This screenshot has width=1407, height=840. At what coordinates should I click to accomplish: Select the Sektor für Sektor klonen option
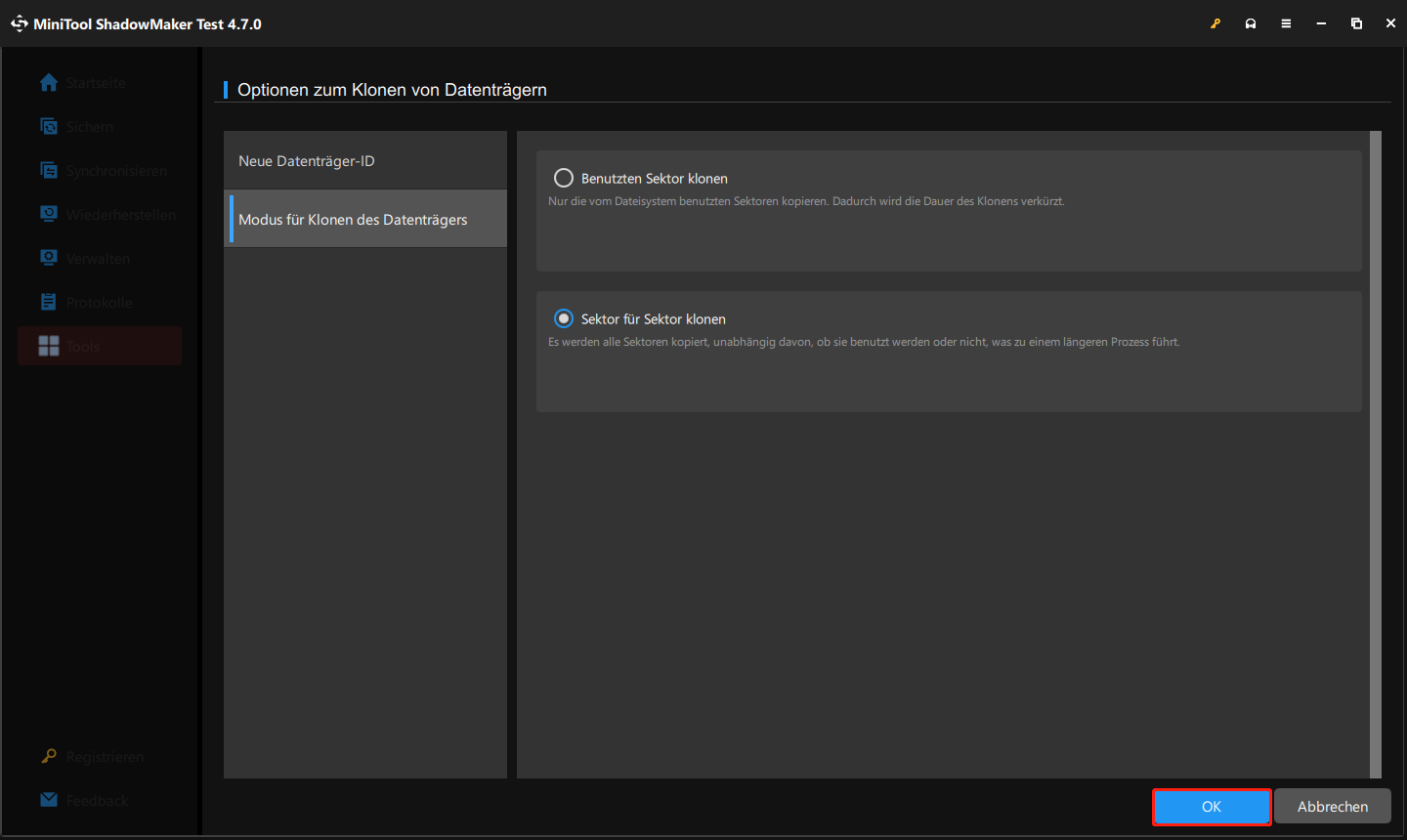click(564, 318)
